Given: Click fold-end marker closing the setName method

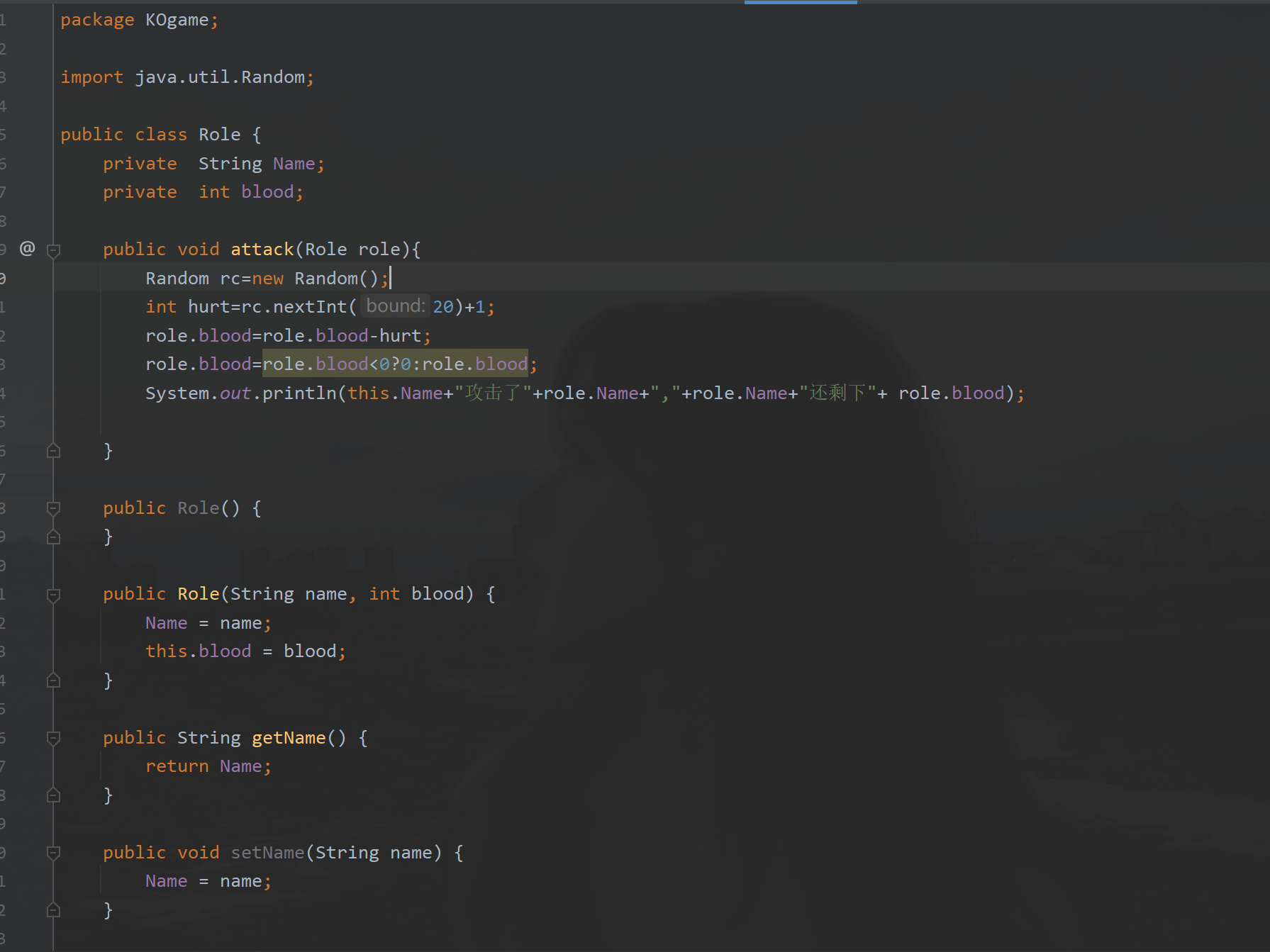Looking at the screenshot, I should (53, 909).
